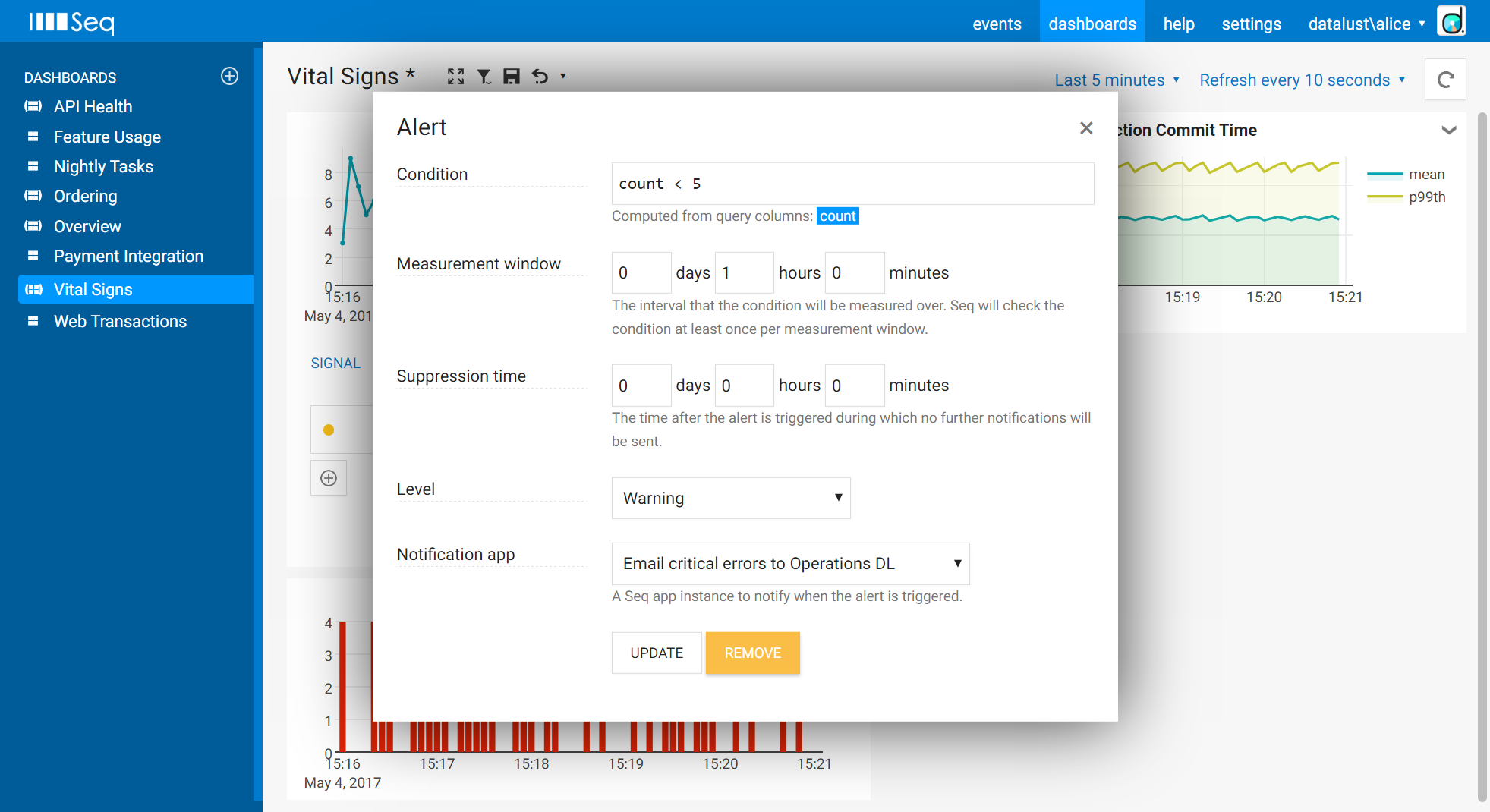Open the Notification app dropdown

(791, 563)
